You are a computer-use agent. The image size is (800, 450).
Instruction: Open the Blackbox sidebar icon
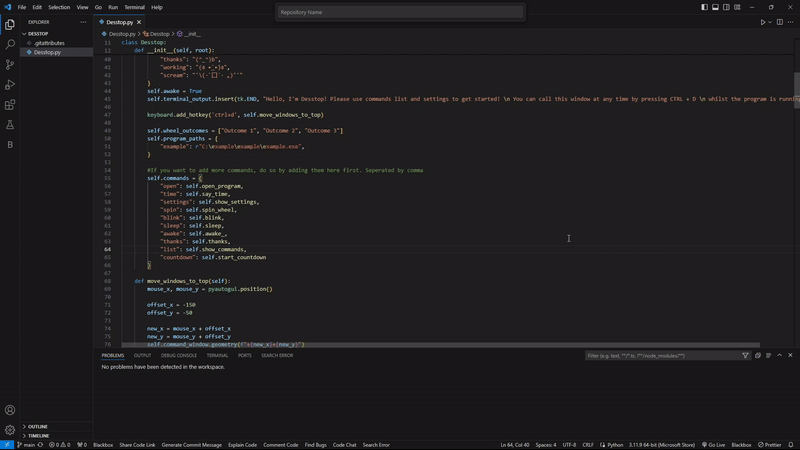tap(10, 145)
